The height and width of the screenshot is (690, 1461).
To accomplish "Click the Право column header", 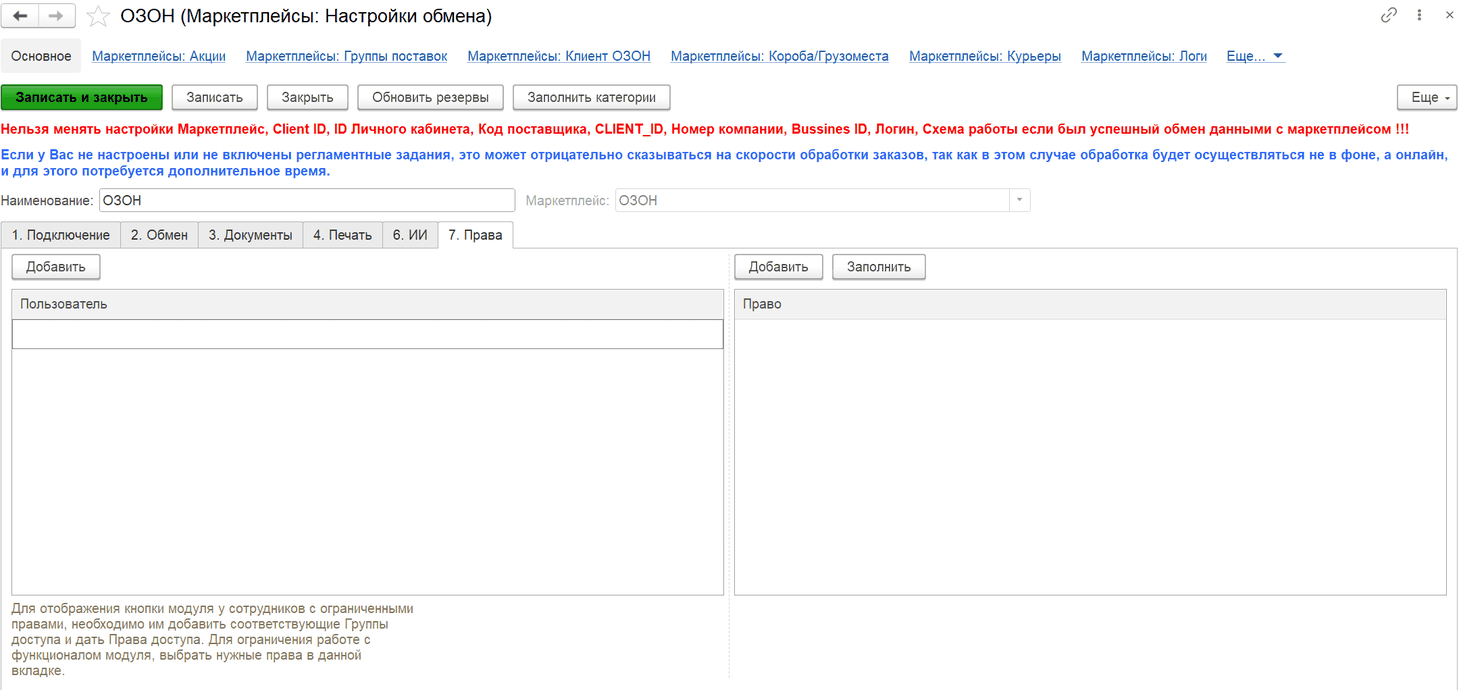I will 1090,304.
